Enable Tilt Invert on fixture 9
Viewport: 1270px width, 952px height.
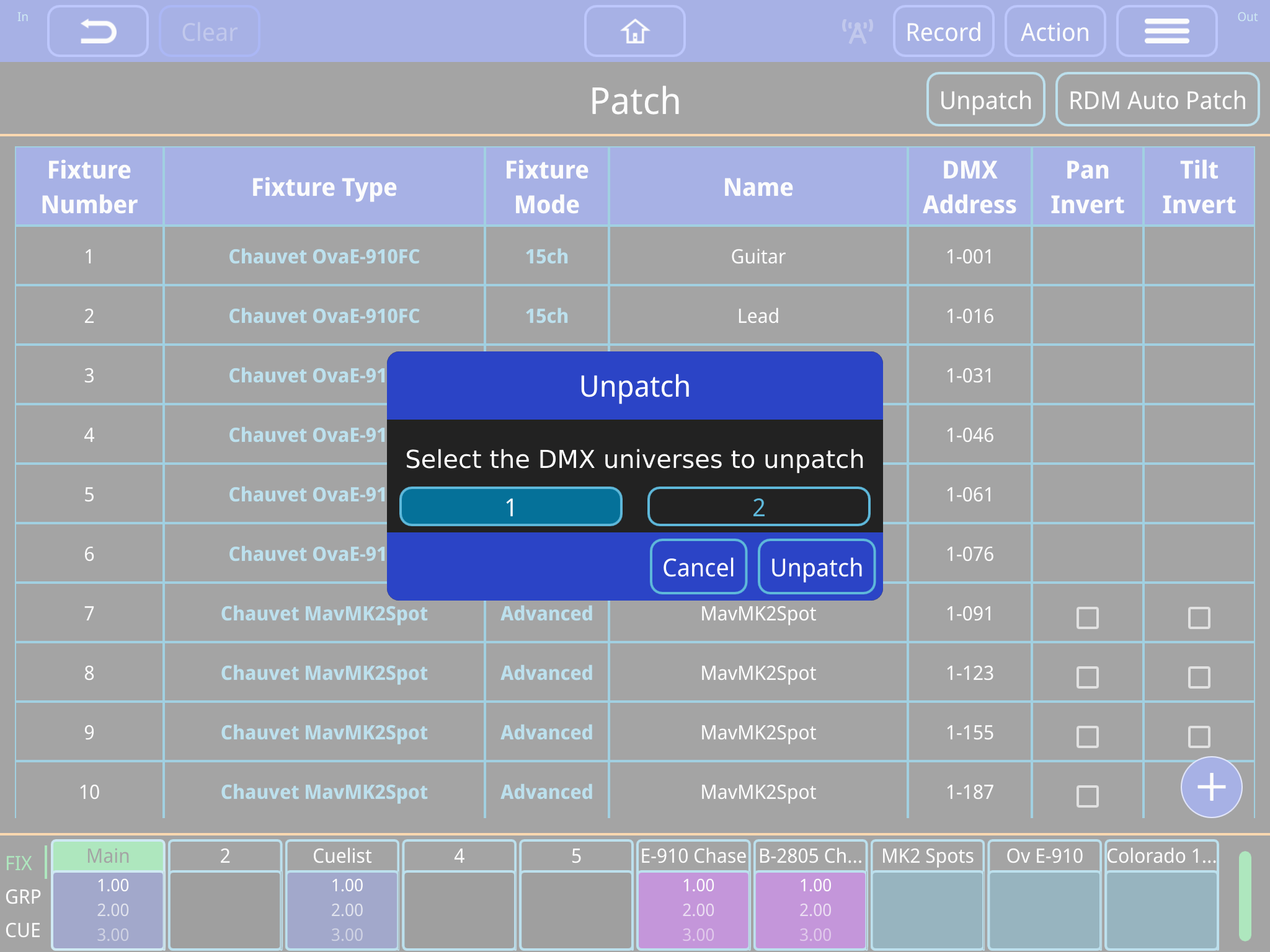click(1201, 736)
